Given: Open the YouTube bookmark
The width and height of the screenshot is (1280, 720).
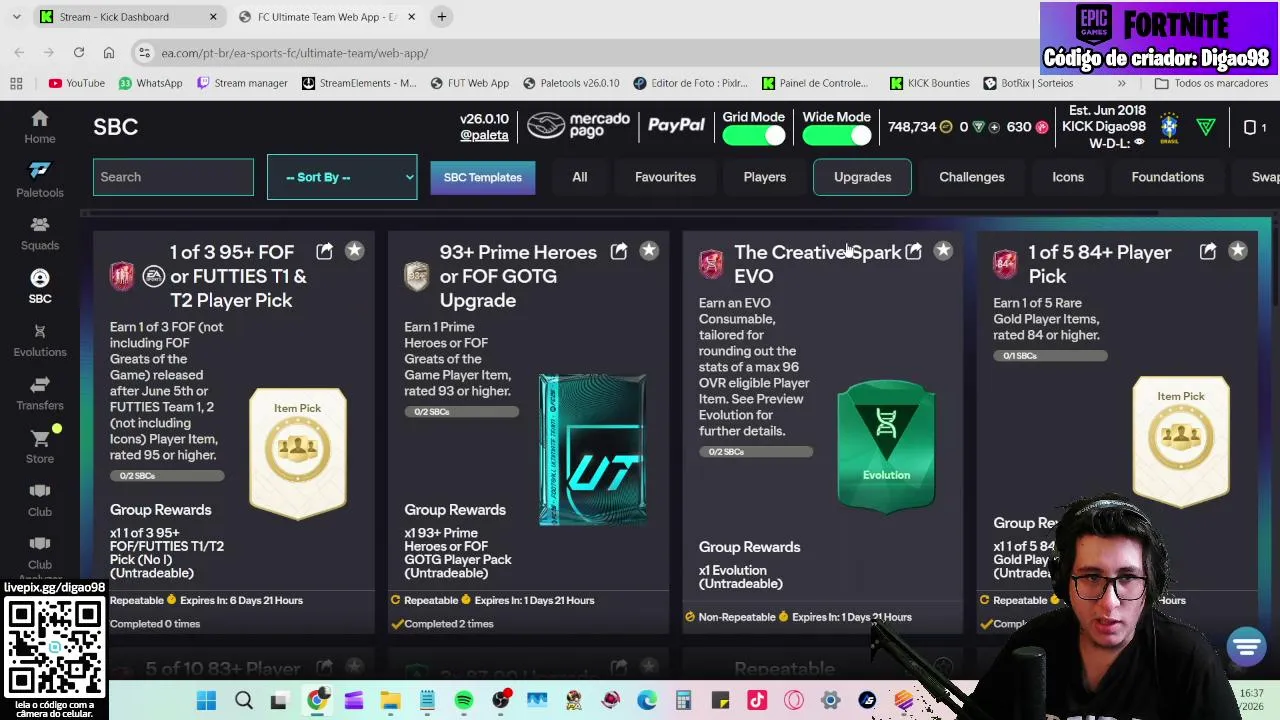Looking at the screenshot, I should (77, 83).
